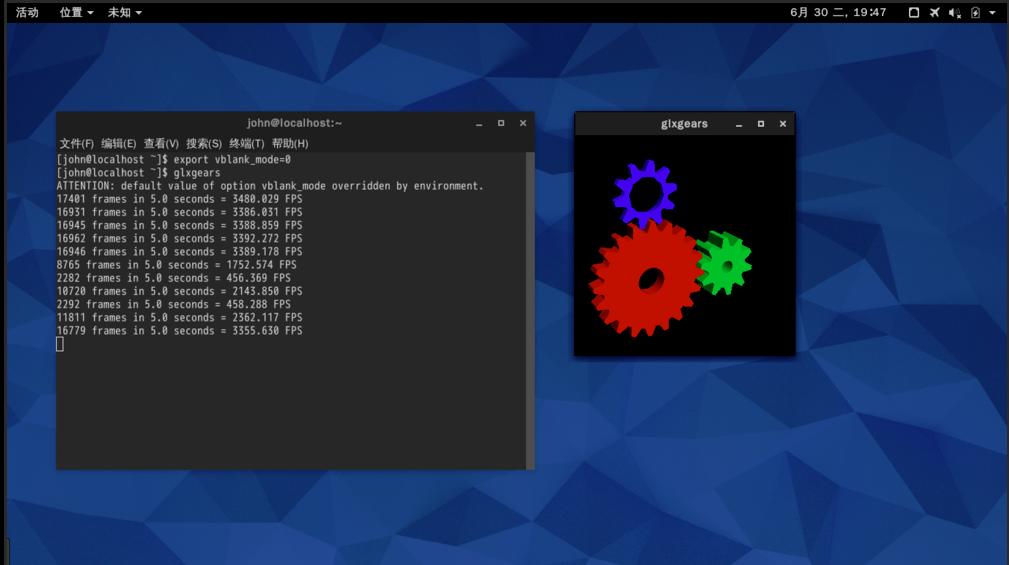This screenshot has width=1009, height=565.
Task: Click the line "16931 frames" 3386.031 FPS
Action: [x=180, y=212]
